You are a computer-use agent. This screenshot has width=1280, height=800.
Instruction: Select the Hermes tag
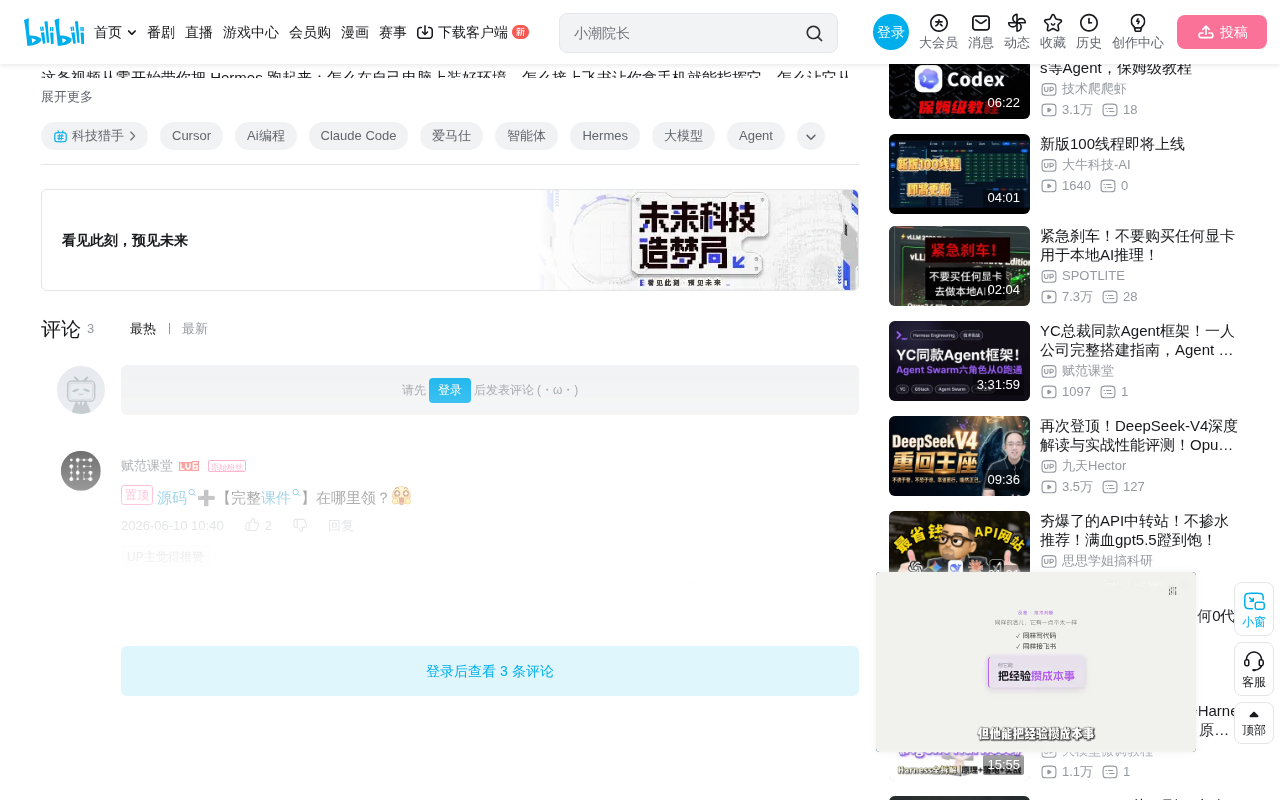click(605, 136)
